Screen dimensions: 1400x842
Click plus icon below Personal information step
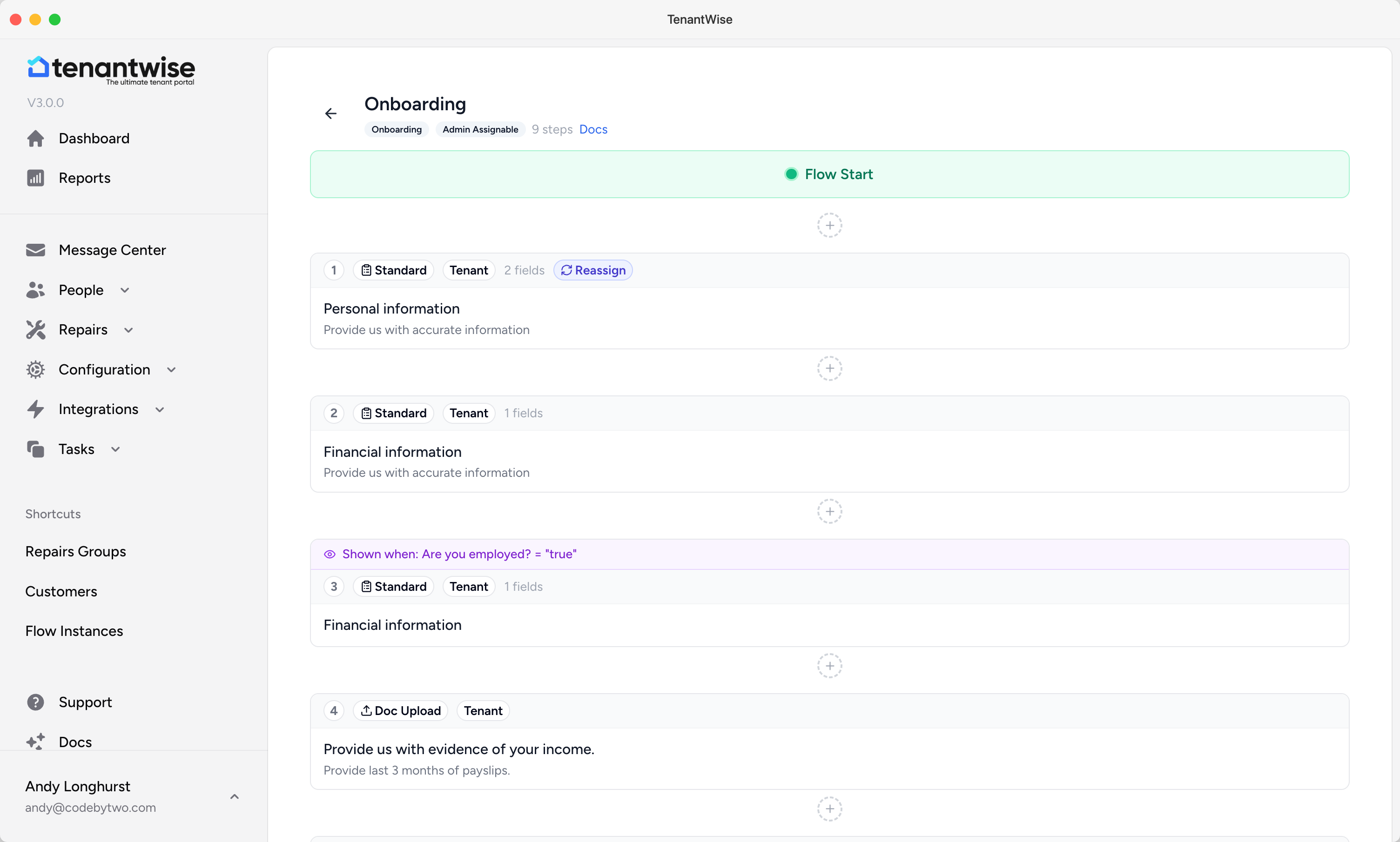click(x=829, y=368)
